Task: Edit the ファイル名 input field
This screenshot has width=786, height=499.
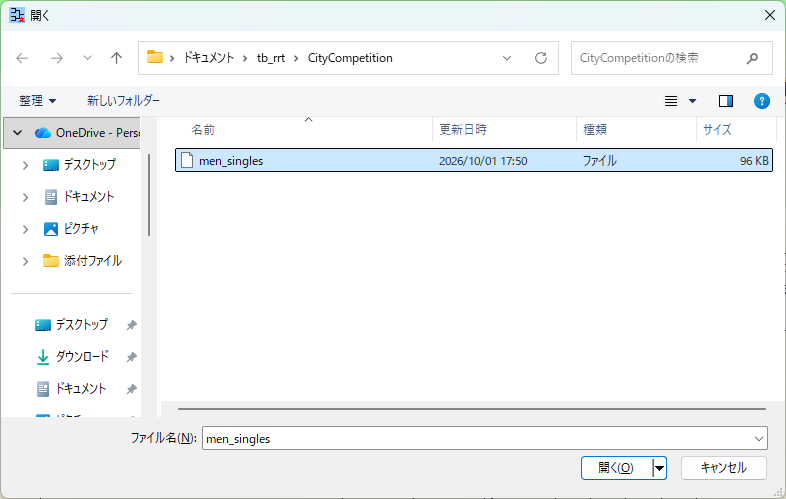Action: click(x=476, y=438)
